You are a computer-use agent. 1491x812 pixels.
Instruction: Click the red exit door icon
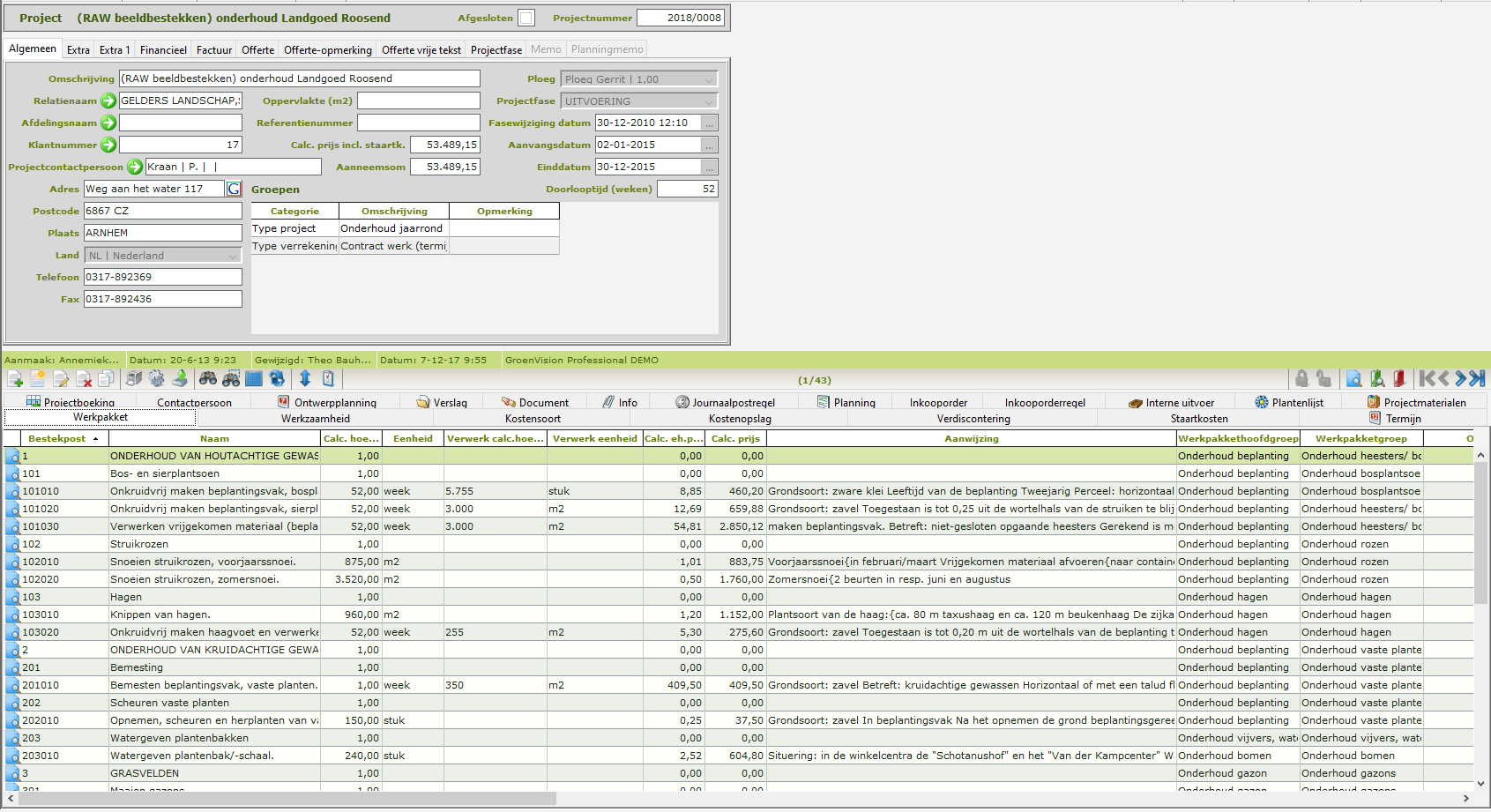(1399, 379)
